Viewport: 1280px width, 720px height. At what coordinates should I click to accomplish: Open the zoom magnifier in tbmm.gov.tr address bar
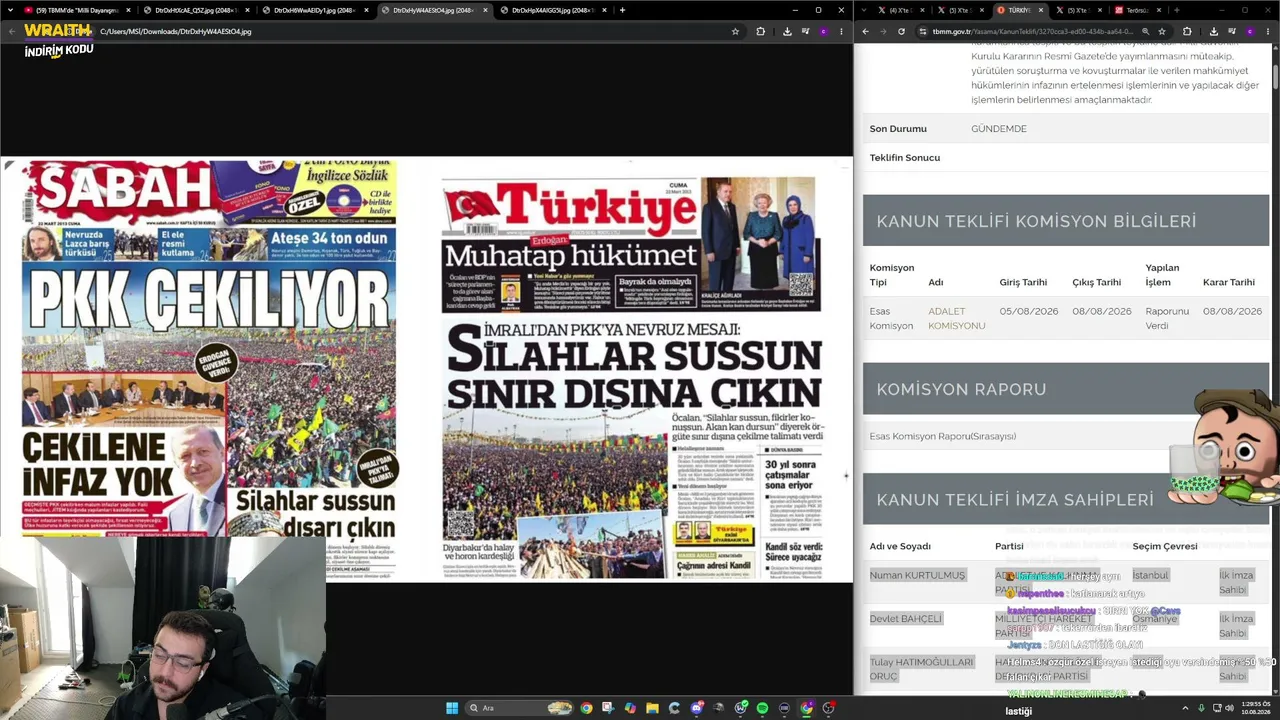pos(1145,31)
